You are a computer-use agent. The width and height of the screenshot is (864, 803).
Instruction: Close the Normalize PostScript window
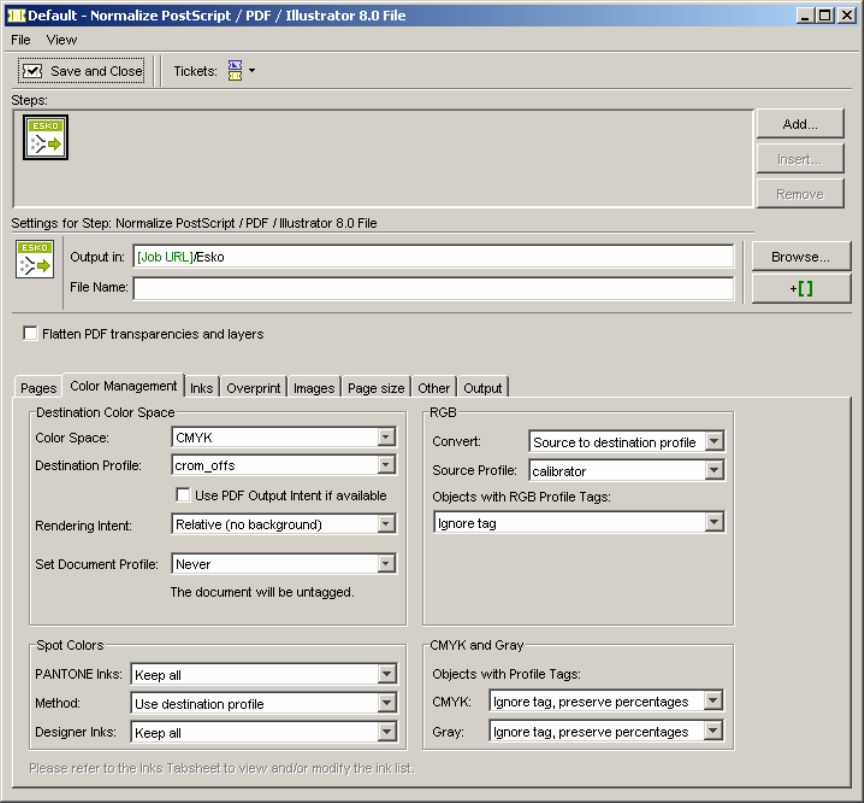[x=846, y=15]
